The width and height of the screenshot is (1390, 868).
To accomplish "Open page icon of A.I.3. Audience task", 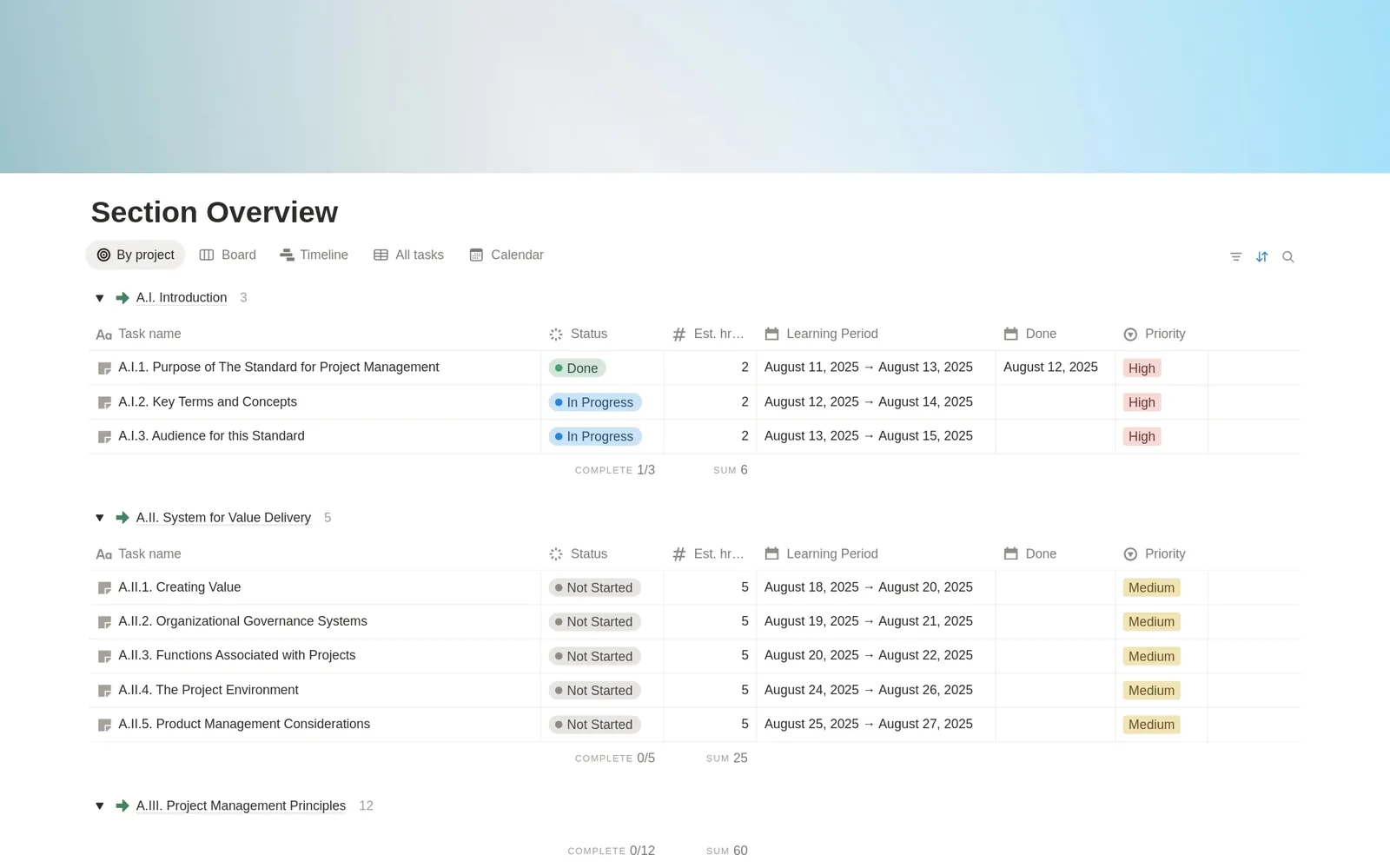I will click(104, 436).
